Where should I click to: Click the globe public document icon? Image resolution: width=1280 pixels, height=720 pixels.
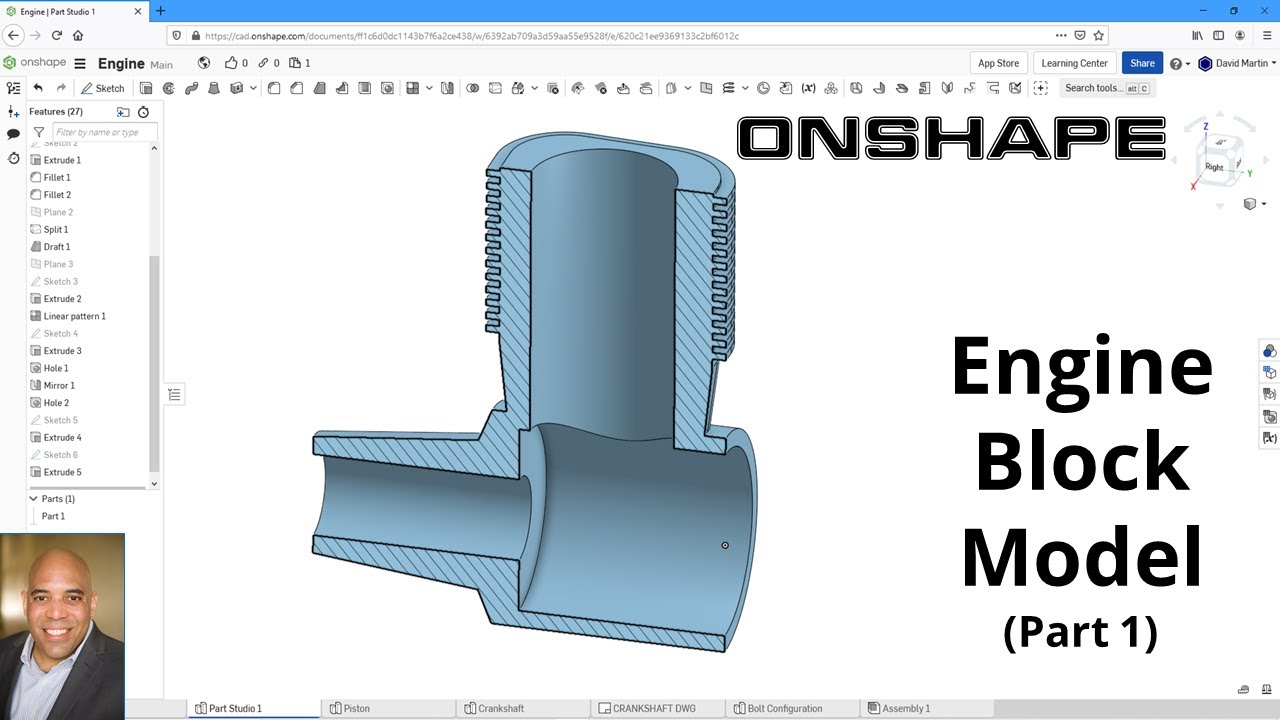tap(204, 63)
